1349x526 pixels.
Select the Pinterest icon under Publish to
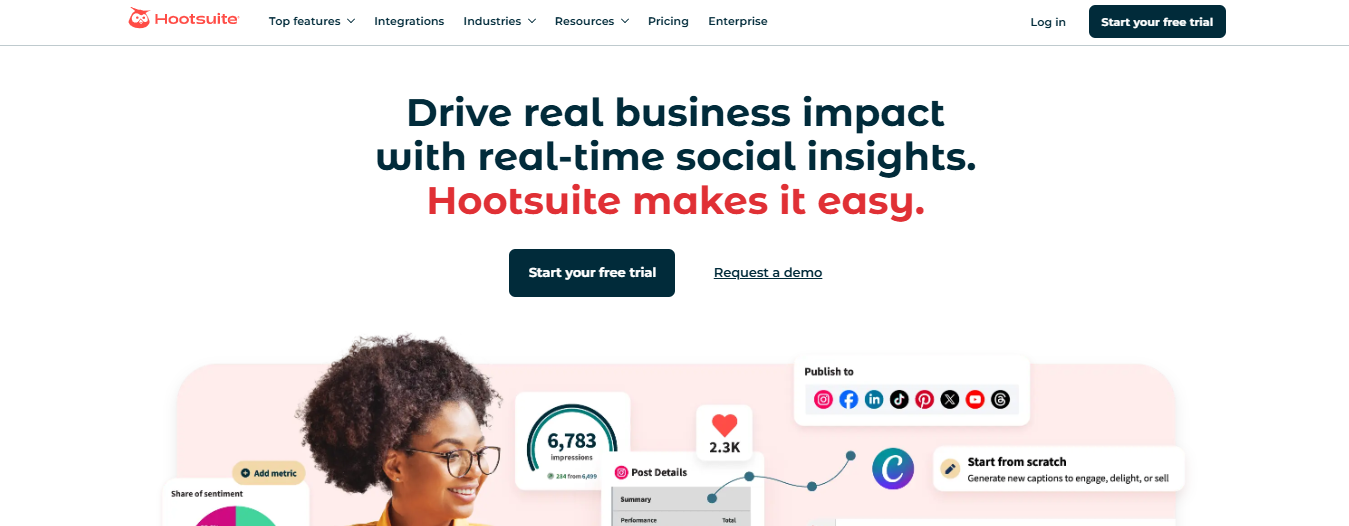(x=924, y=399)
